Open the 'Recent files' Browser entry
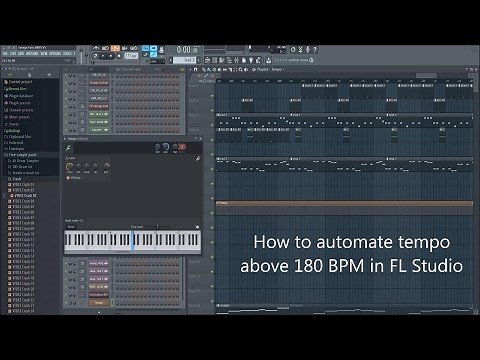 point(16,89)
